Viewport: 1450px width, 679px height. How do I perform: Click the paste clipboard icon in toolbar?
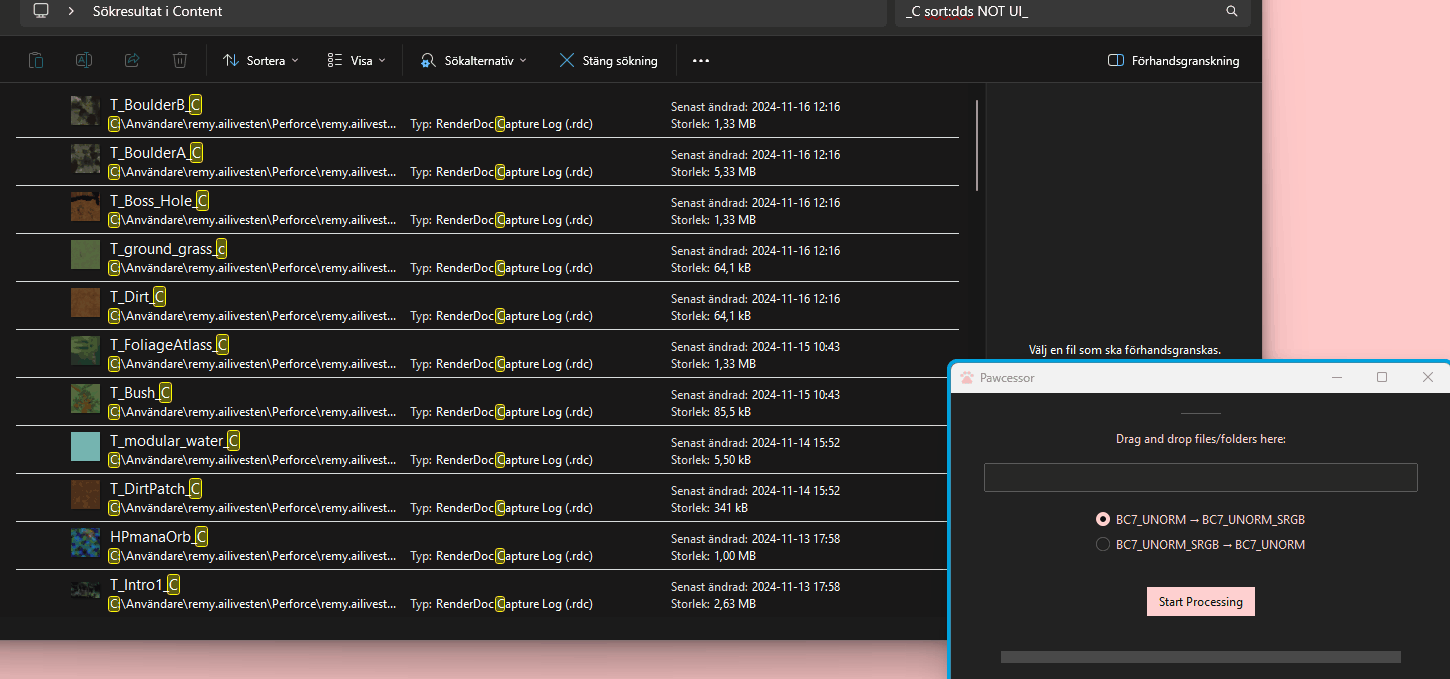tap(36, 60)
